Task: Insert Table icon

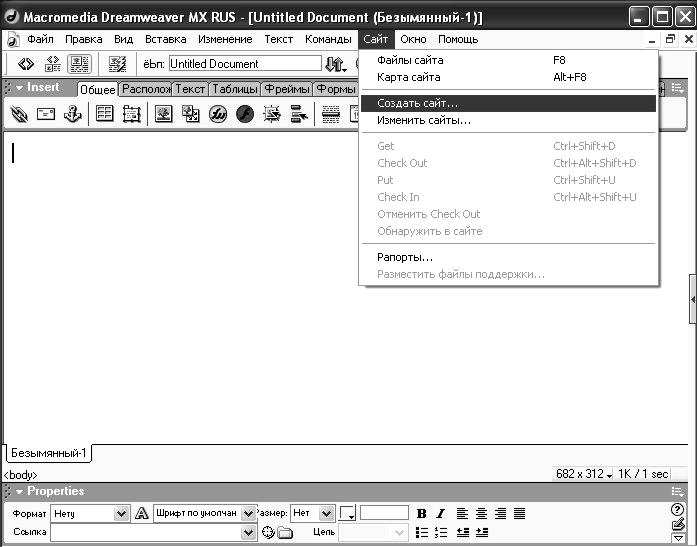Action: coord(104,114)
